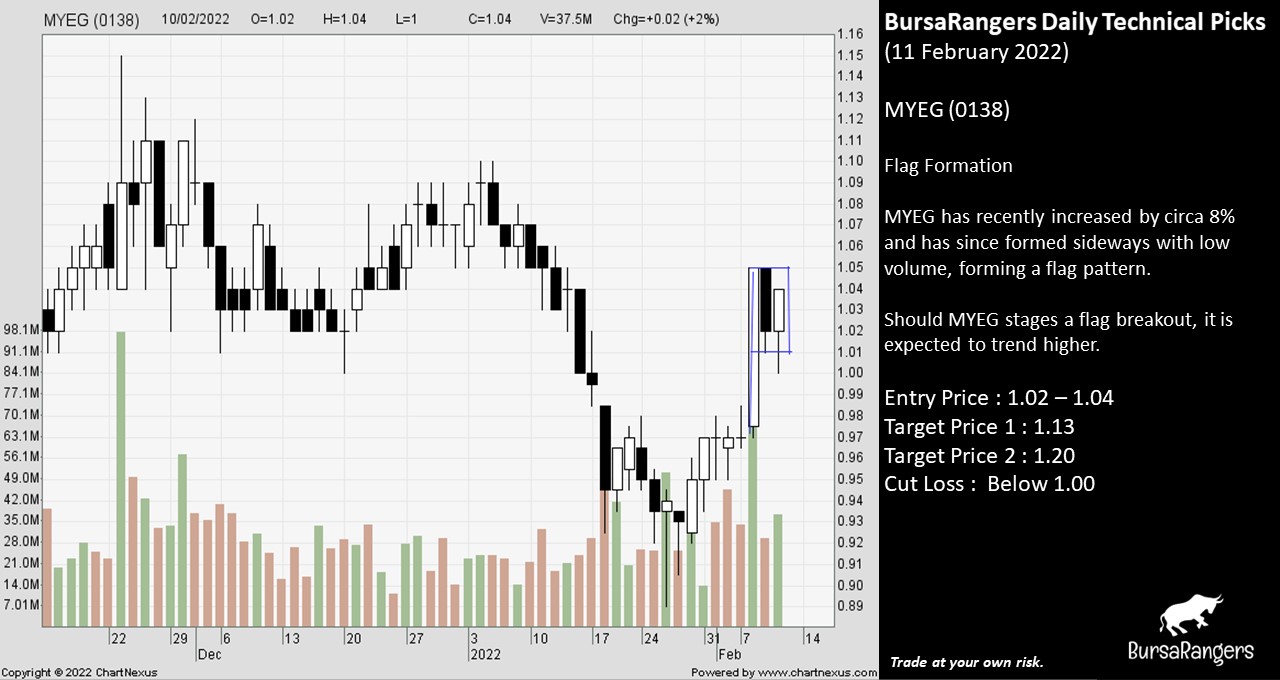1280x680 pixels.
Task: Click the 13 date axis label
Action: click(291, 638)
